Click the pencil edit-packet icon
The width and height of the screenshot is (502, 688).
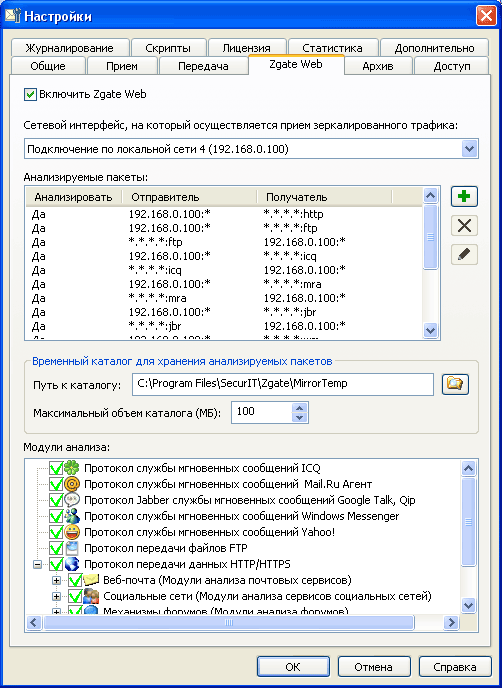(464, 255)
